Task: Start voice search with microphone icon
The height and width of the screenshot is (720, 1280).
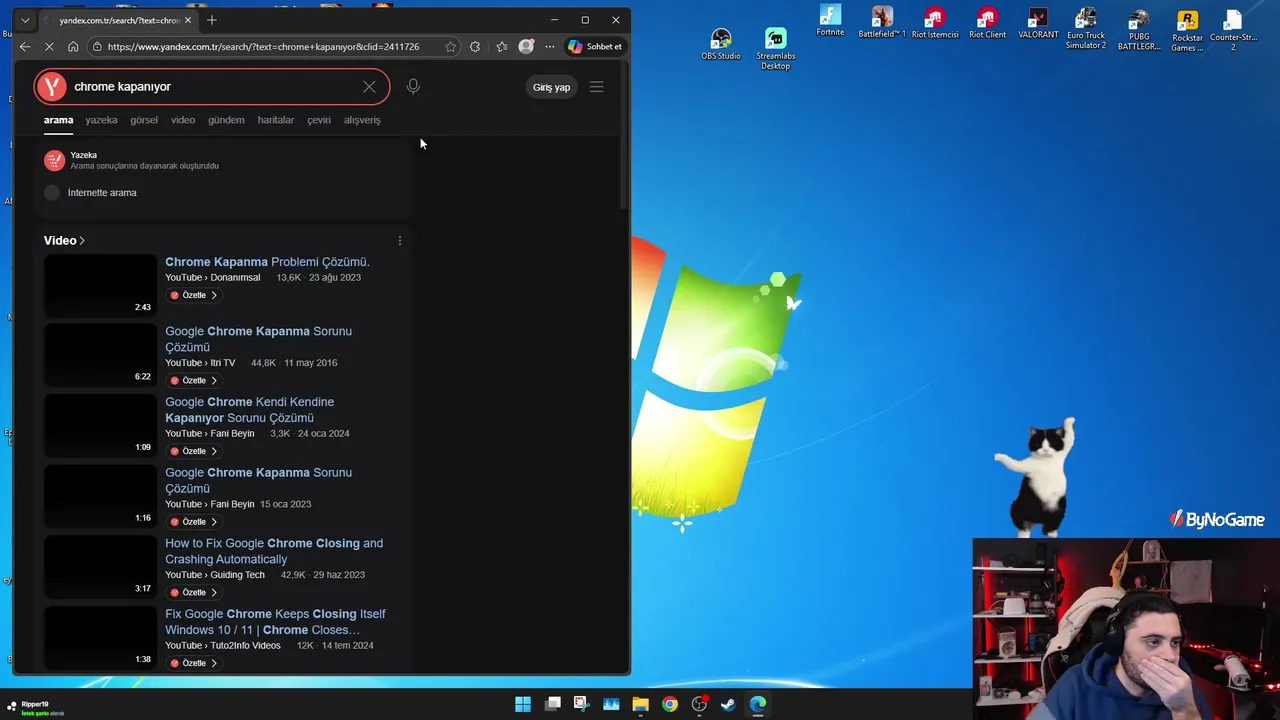Action: point(413,87)
